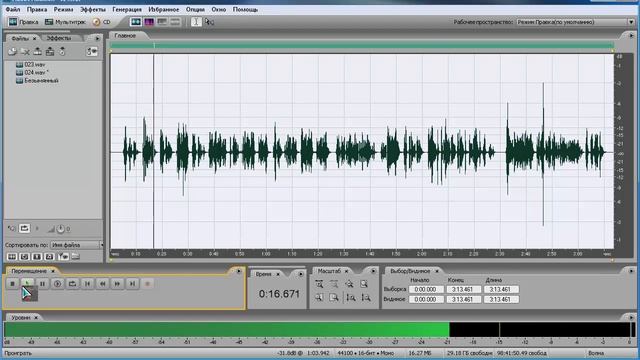Open the Время panel flyout menu
The width and height of the screenshot is (640, 360).
[x=301, y=274]
